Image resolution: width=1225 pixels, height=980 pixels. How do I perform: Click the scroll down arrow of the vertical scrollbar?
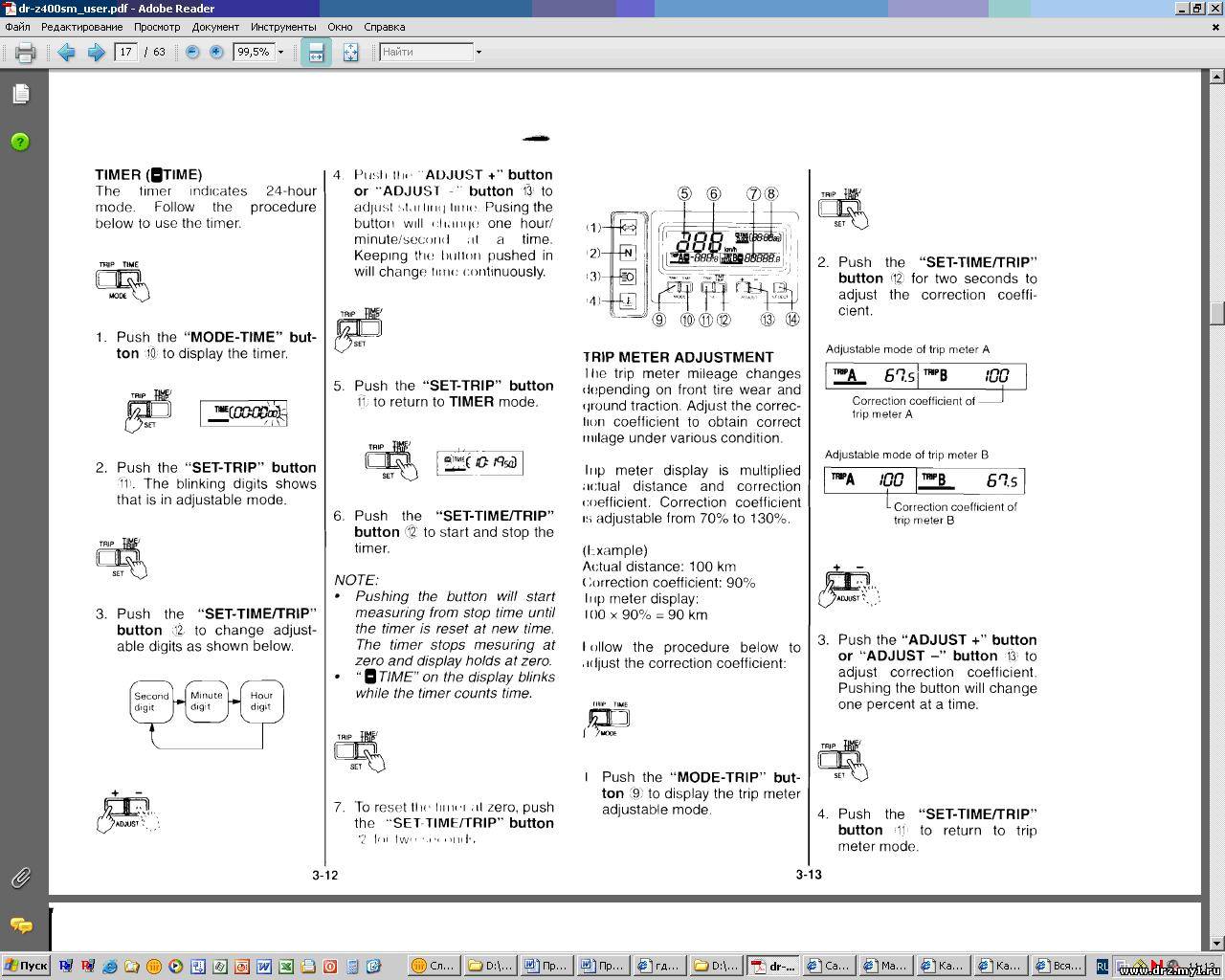click(x=1216, y=944)
